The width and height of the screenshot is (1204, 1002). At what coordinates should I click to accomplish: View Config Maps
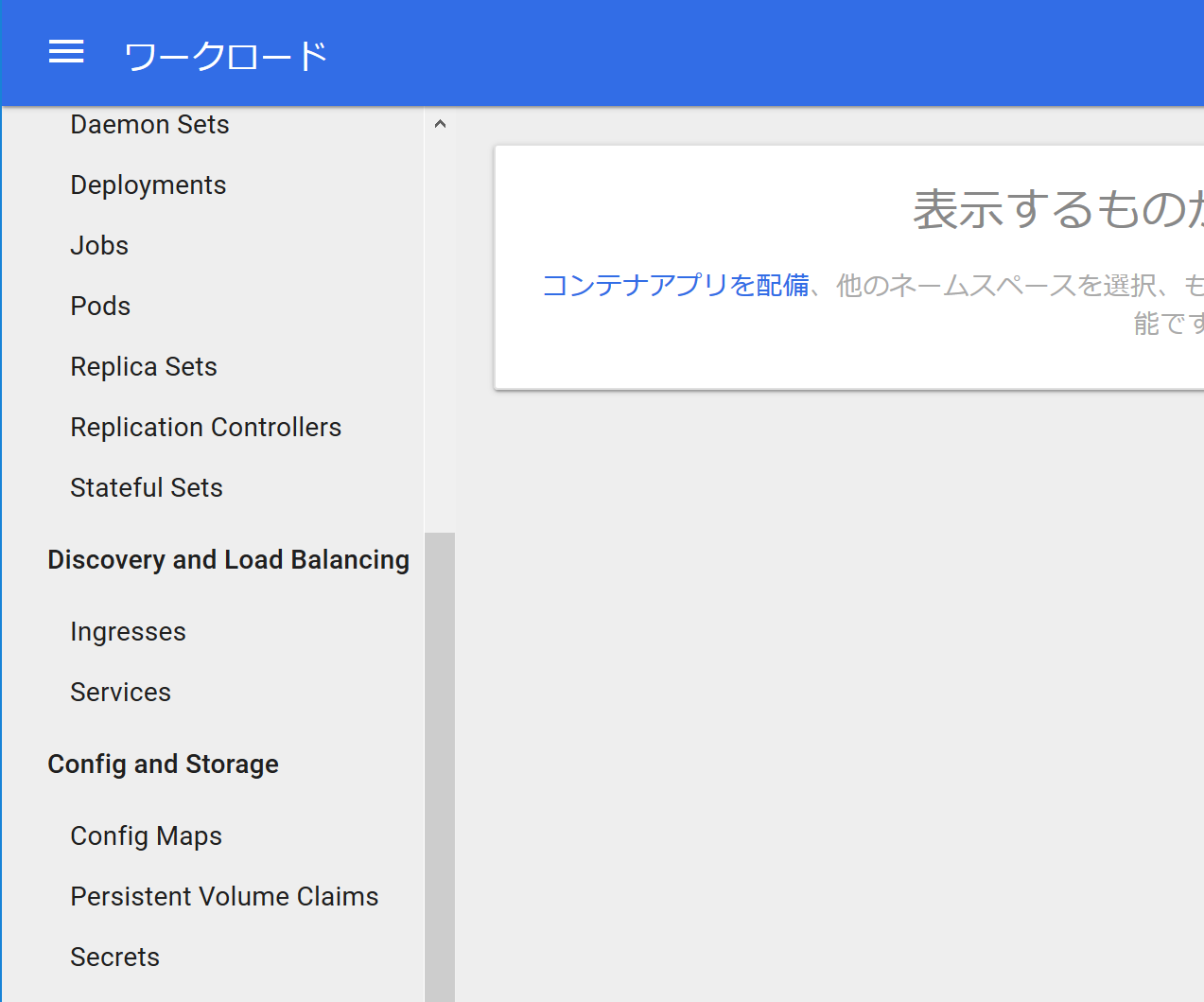point(146,835)
